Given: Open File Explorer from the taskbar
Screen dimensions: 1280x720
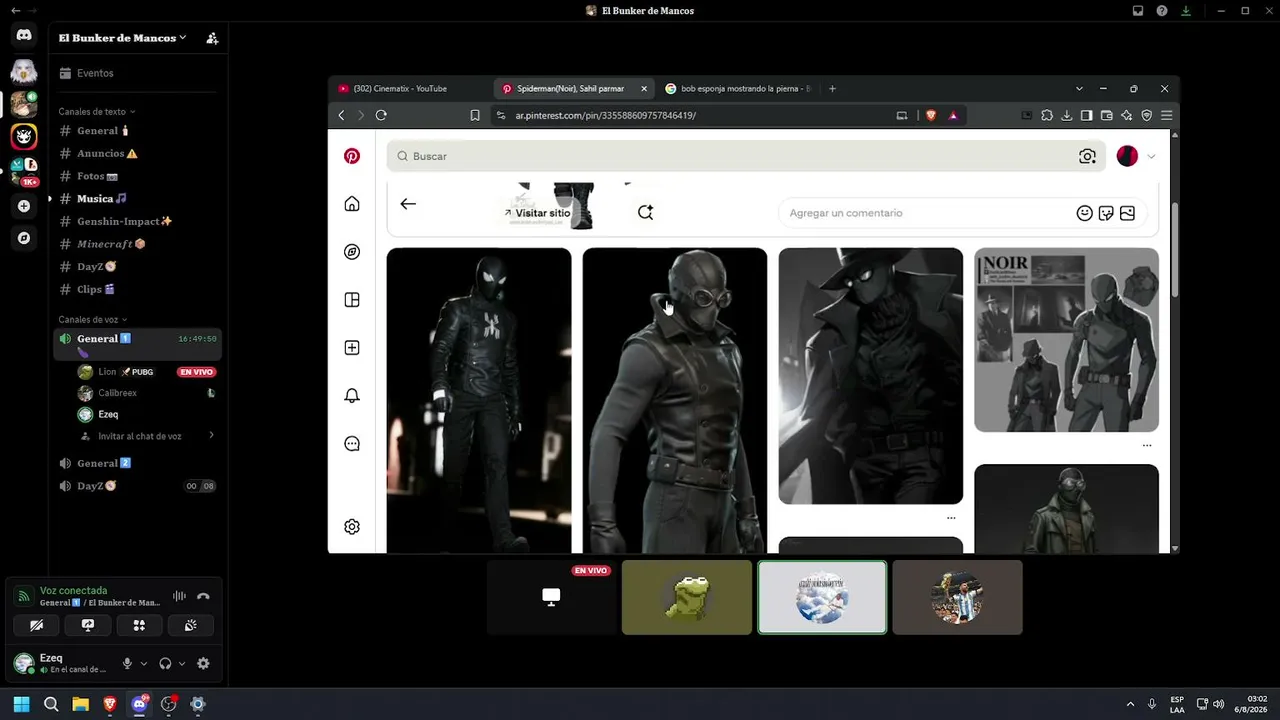Looking at the screenshot, I should click(80, 704).
